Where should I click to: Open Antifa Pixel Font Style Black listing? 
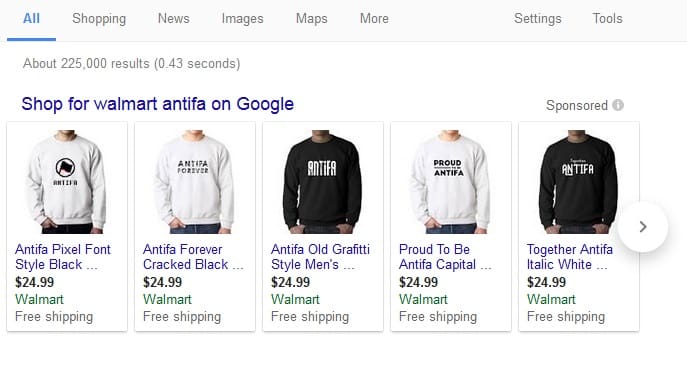point(63,257)
